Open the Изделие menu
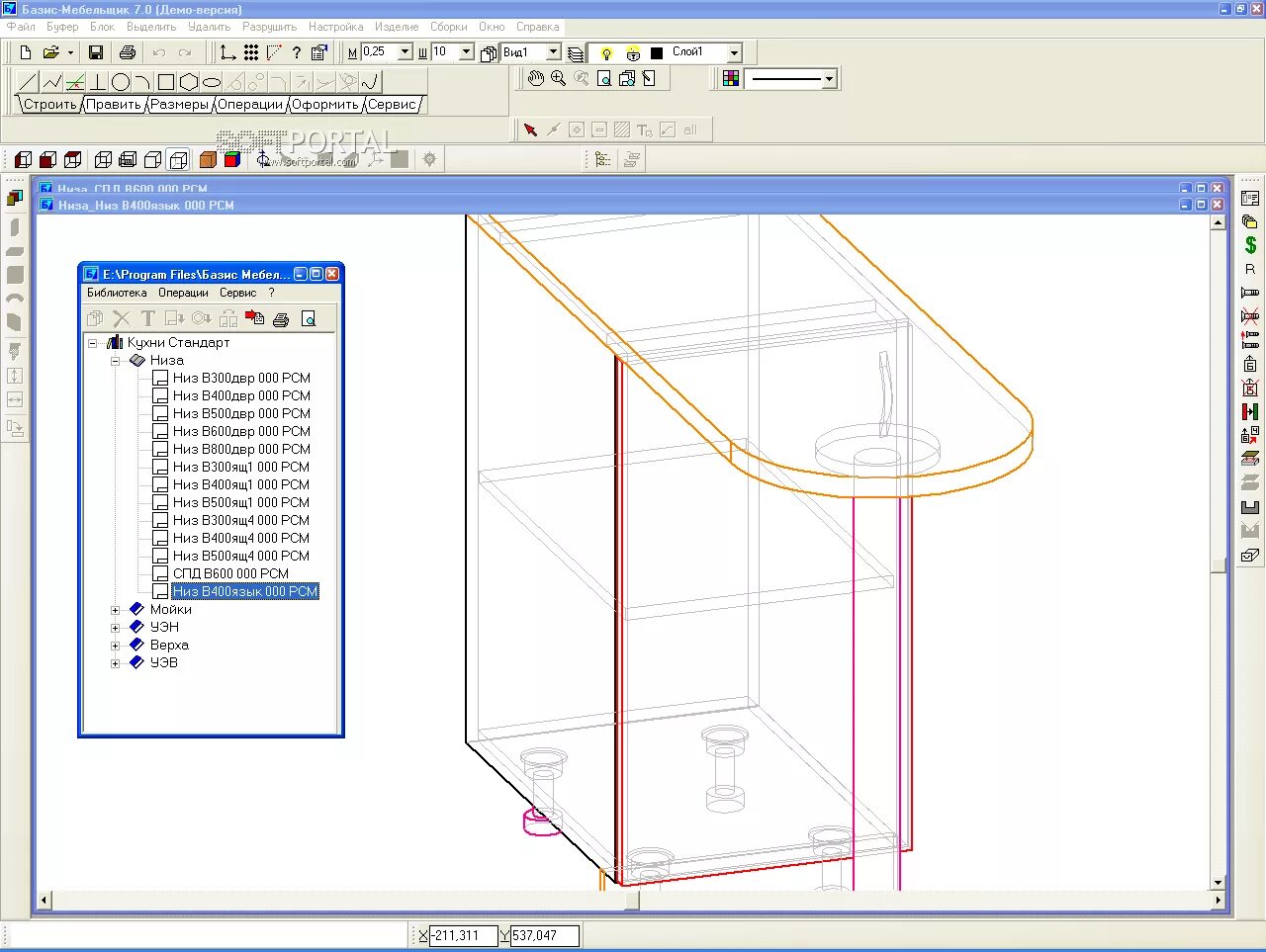 pos(397,27)
